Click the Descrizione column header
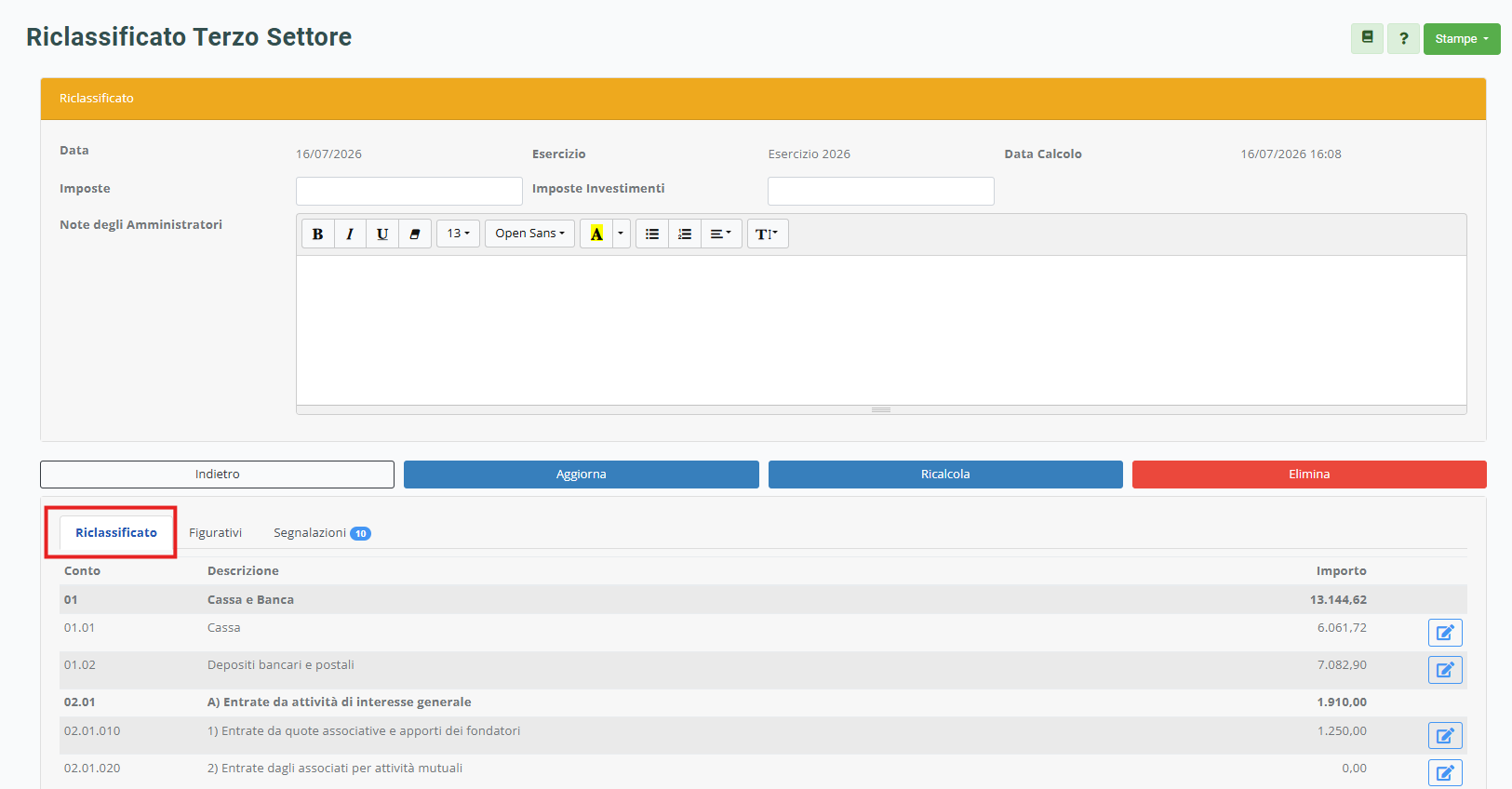 click(x=243, y=571)
